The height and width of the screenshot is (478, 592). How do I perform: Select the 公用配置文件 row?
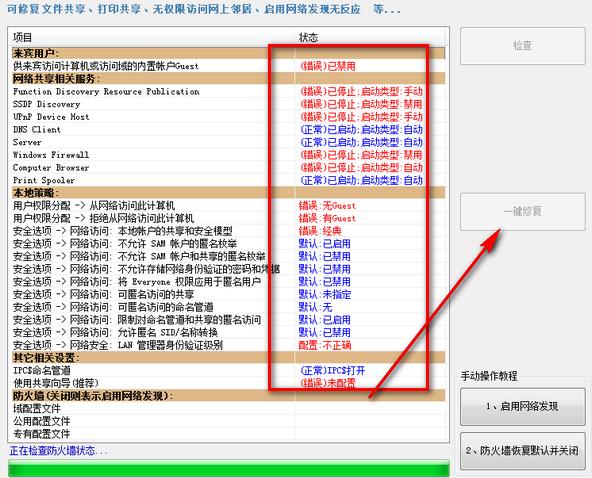228,421
